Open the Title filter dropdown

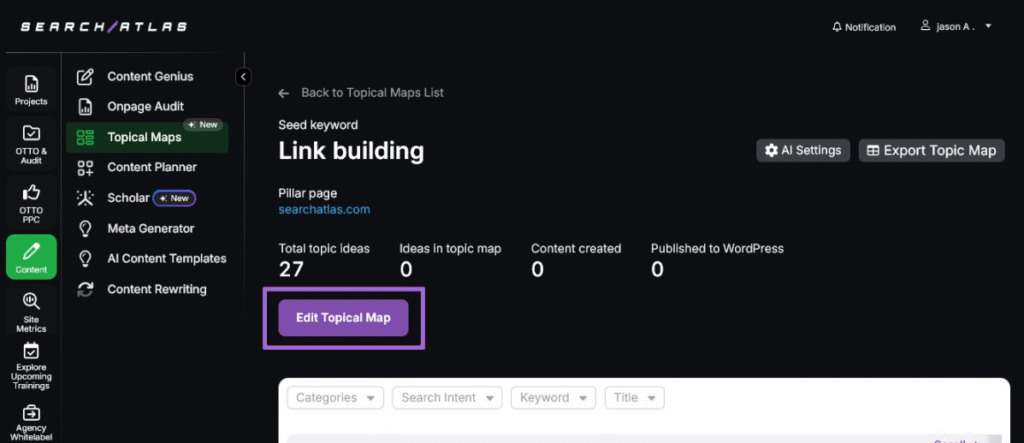(635, 398)
